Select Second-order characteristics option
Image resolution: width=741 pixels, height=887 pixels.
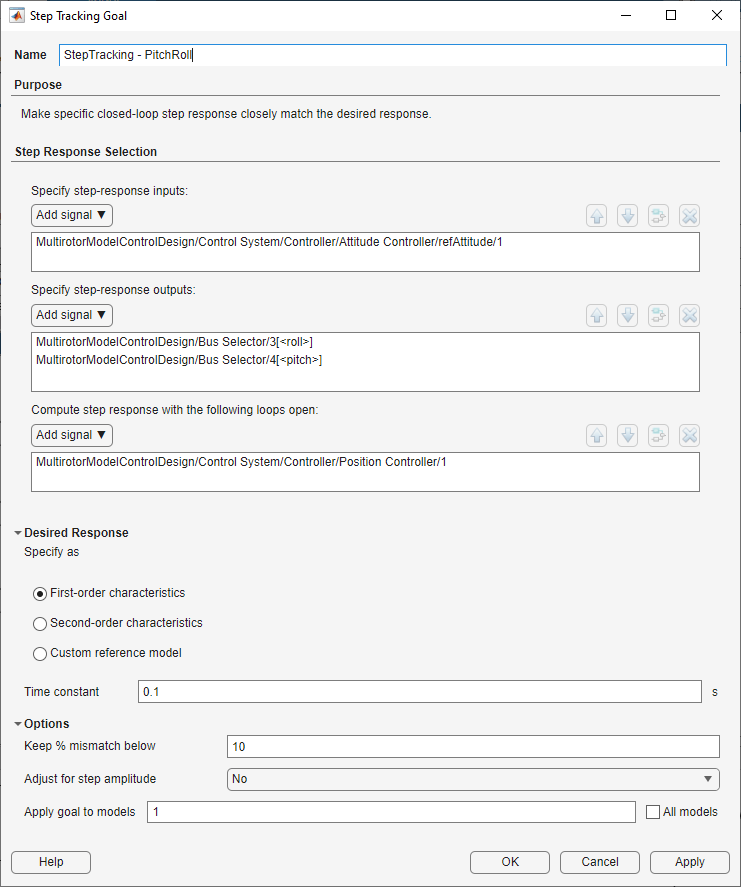pyautogui.click(x=40, y=623)
